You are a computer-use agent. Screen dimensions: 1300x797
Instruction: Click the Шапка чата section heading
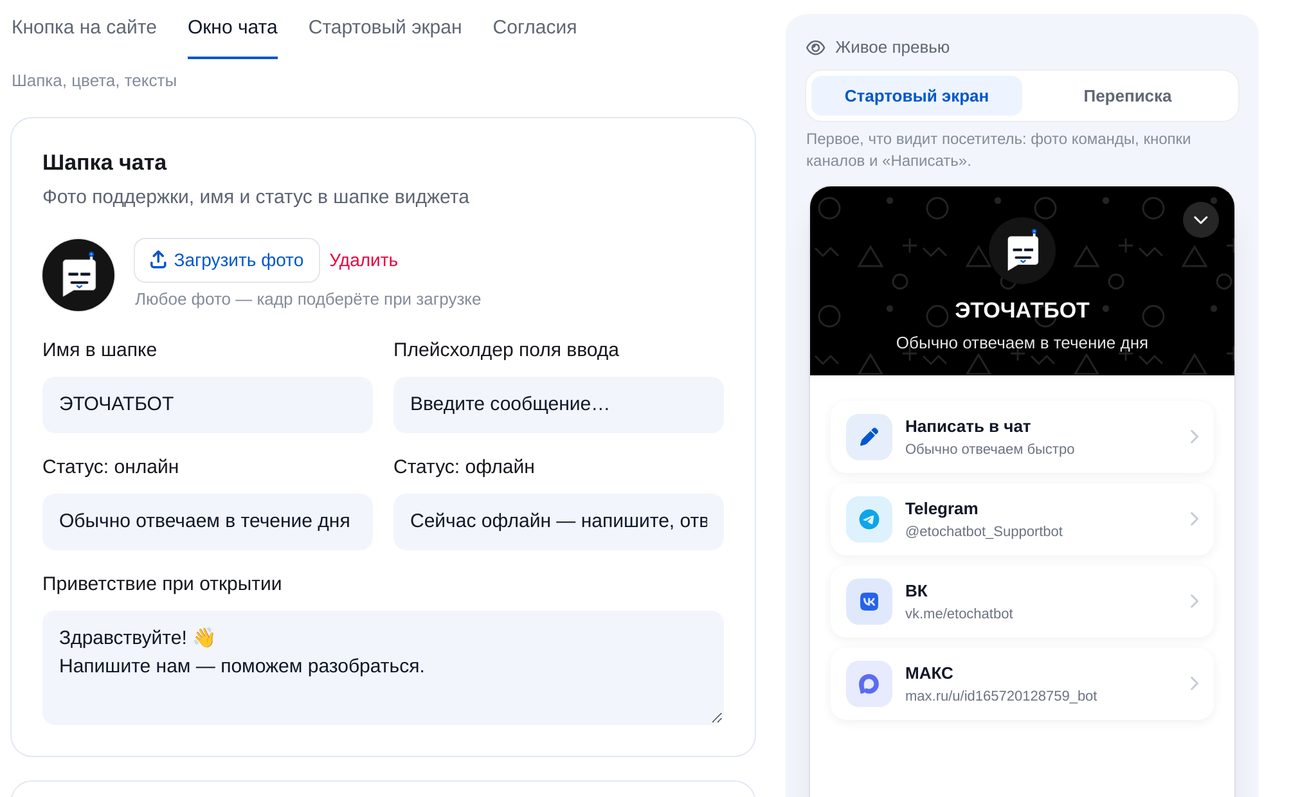click(105, 163)
